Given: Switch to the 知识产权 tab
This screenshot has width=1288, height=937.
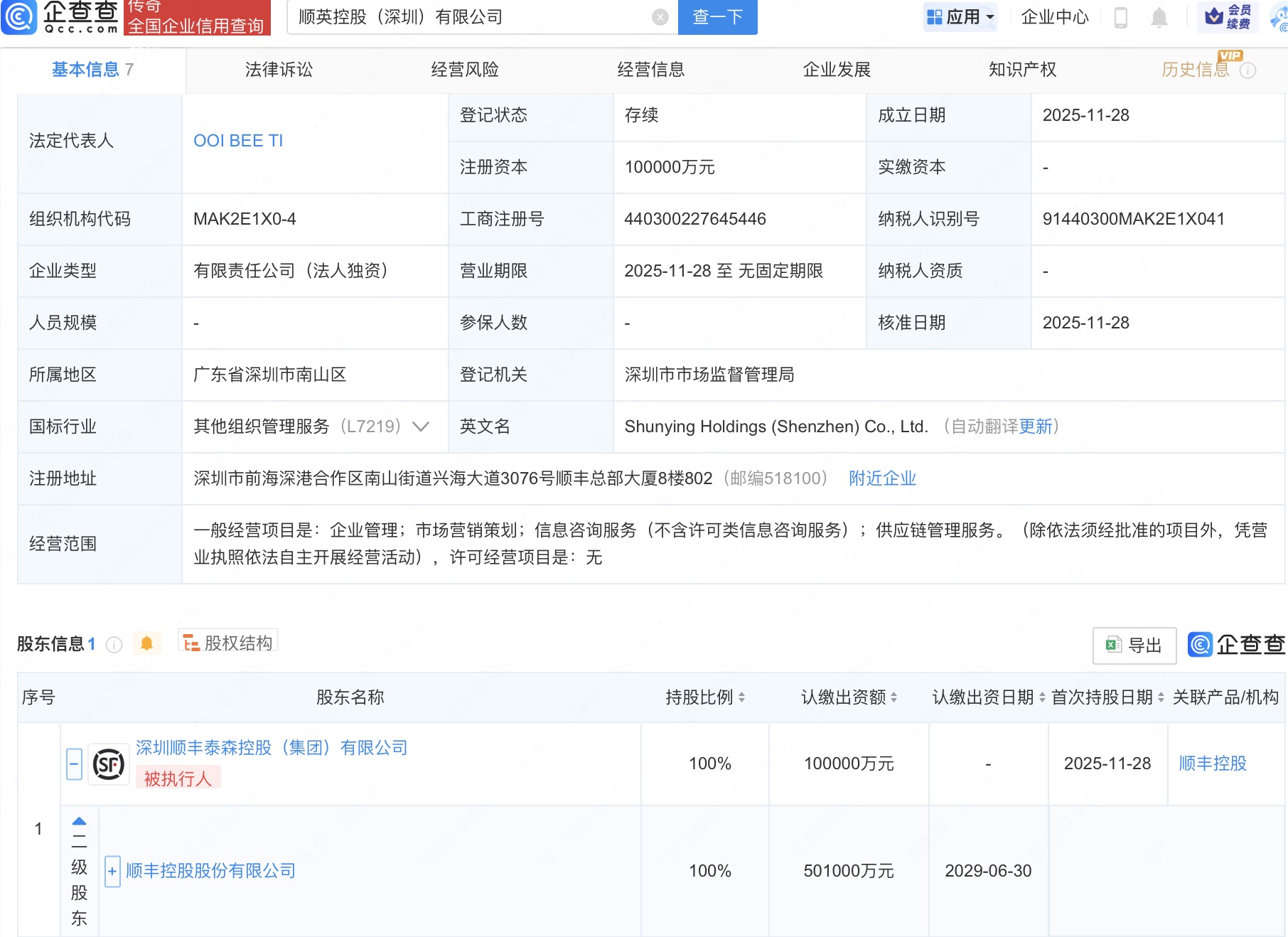Looking at the screenshot, I should pos(1022,70).
